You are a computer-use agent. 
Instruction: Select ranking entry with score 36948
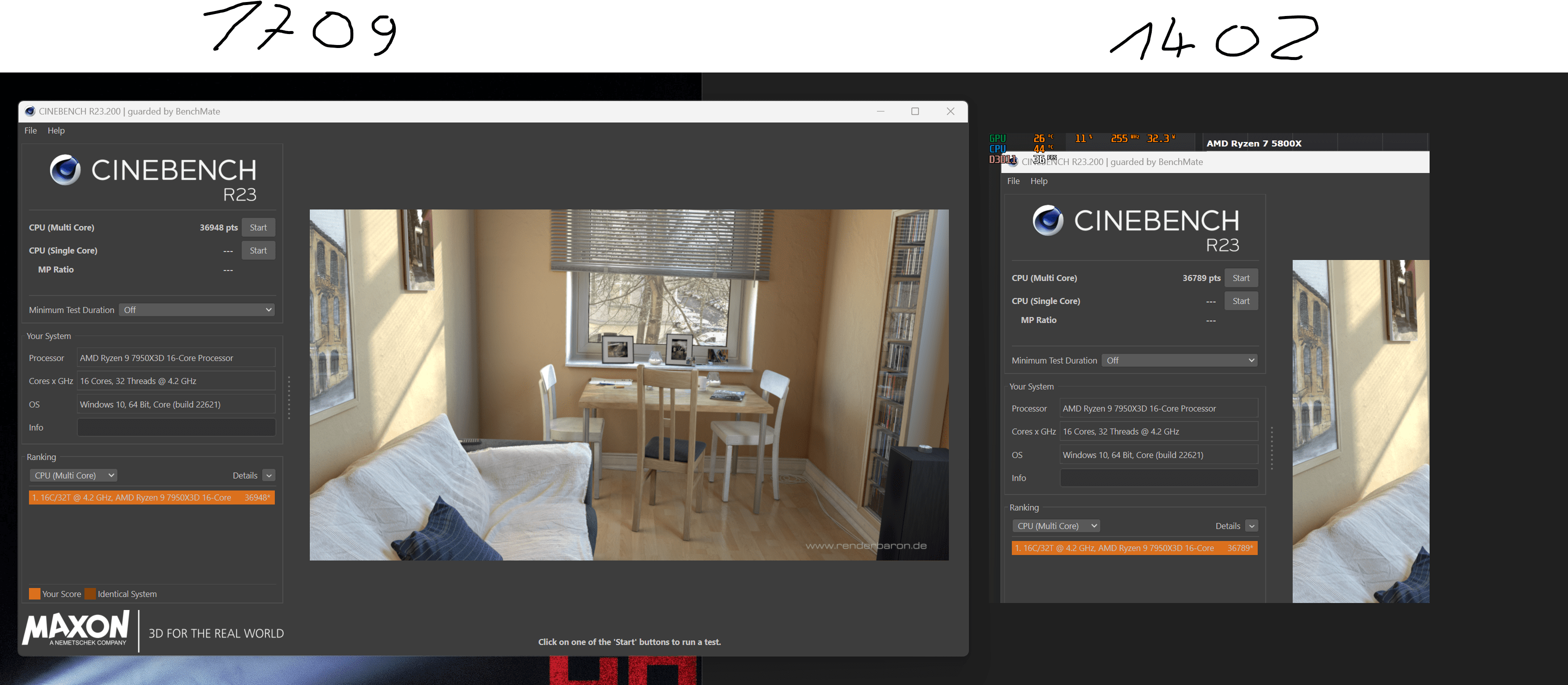pos(151,497)
